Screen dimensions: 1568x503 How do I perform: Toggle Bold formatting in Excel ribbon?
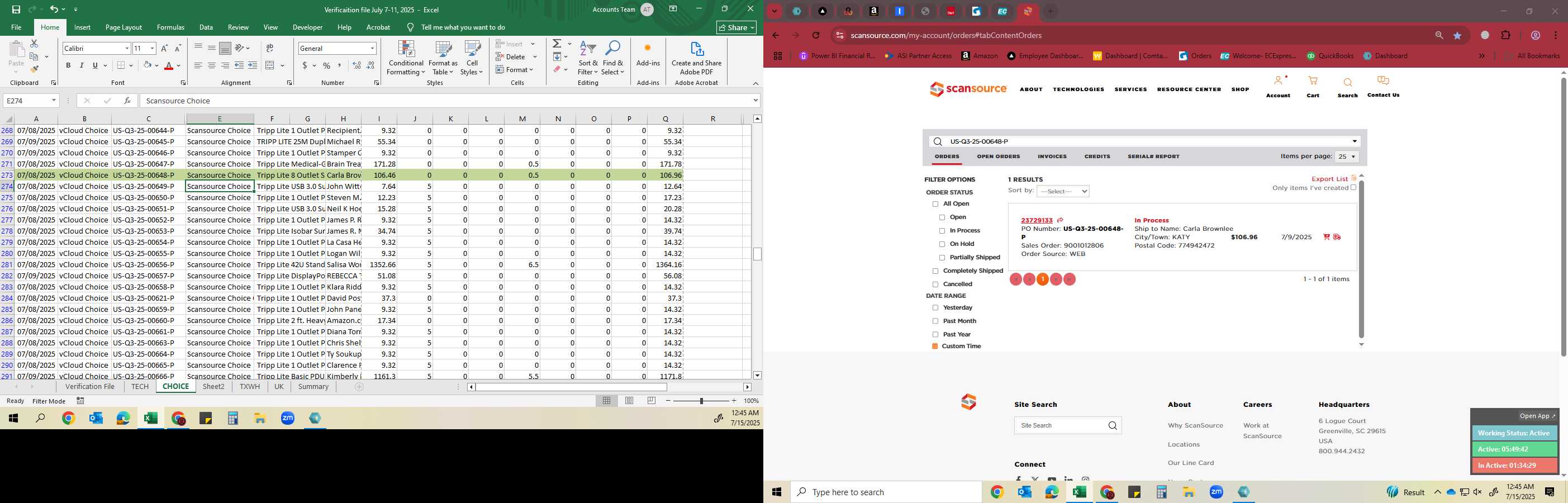[68, 66]
